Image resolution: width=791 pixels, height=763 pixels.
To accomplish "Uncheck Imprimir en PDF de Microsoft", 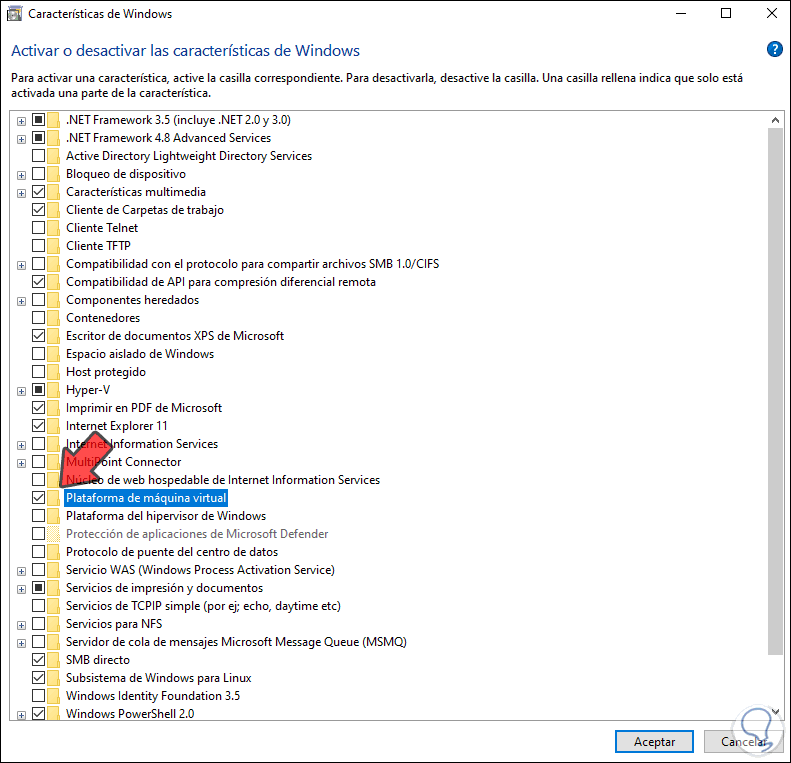I will pos(38,408).
